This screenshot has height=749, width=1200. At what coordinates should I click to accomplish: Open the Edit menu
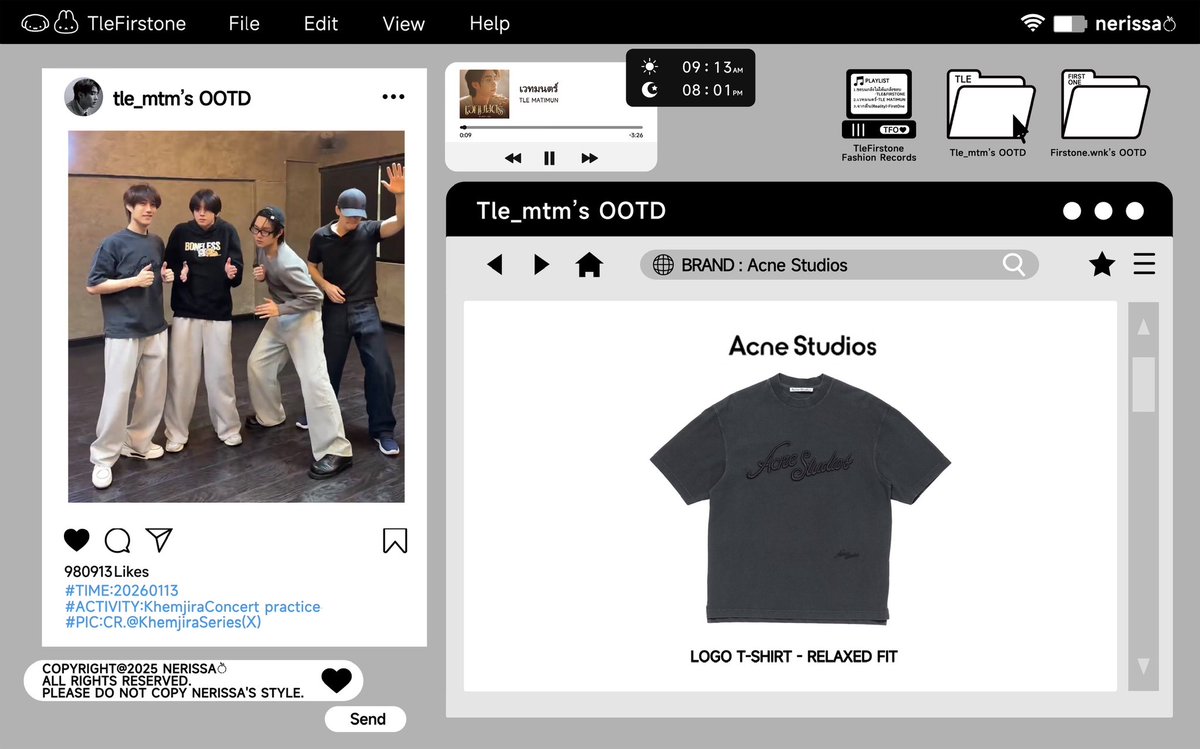[x=321, y=23]
